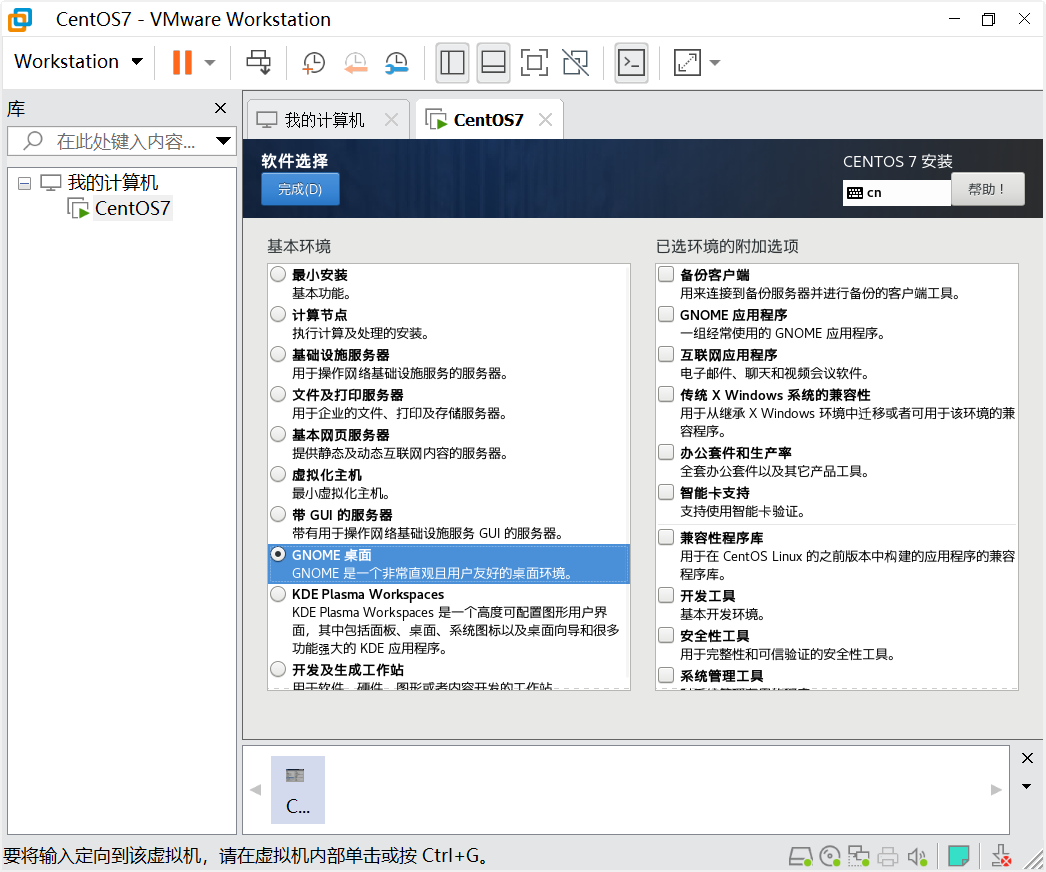Click the CentOS7 VM thumbnail

[298, 789]
